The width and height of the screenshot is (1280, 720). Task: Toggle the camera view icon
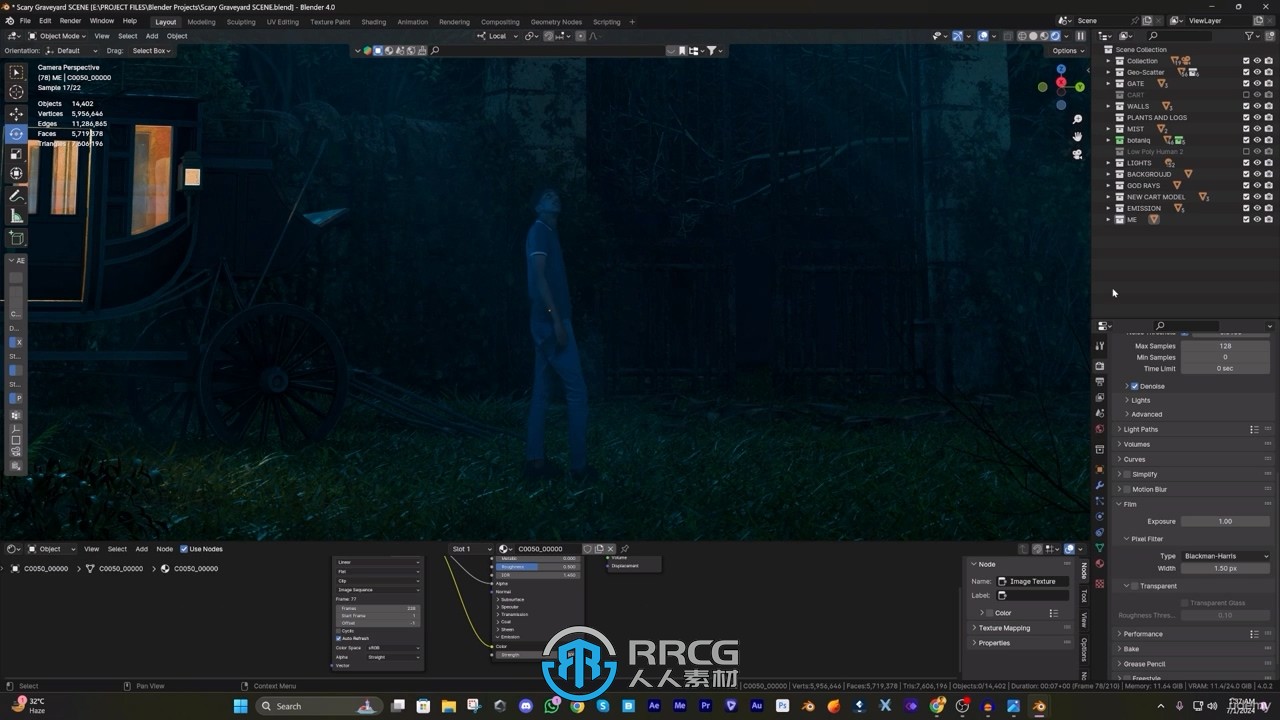pyautogui.click(x=1077, y=154)
